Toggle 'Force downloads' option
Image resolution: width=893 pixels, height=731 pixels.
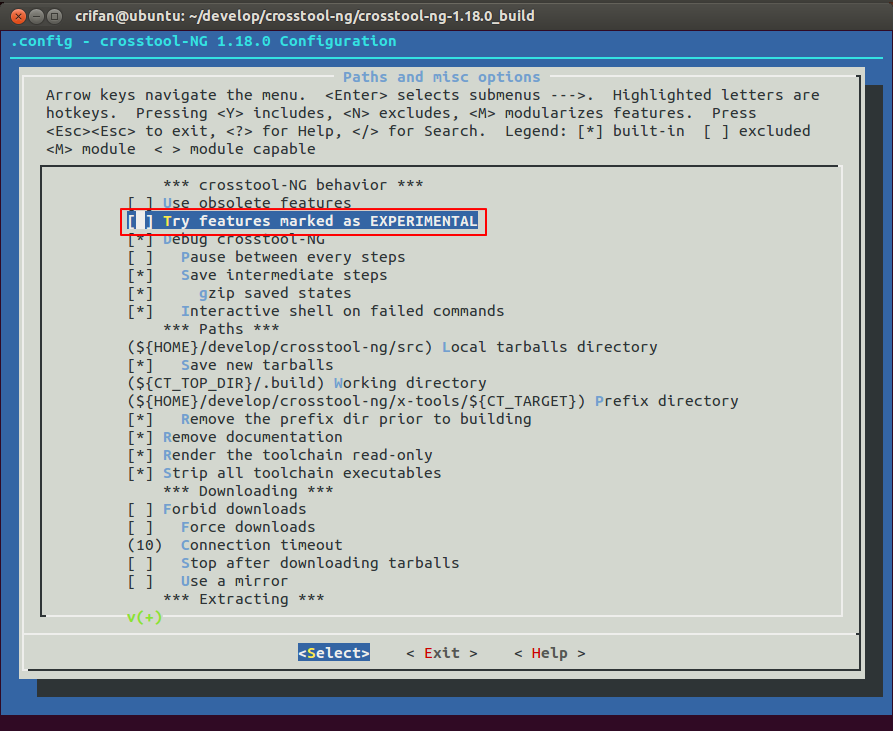tap(222, 527)
